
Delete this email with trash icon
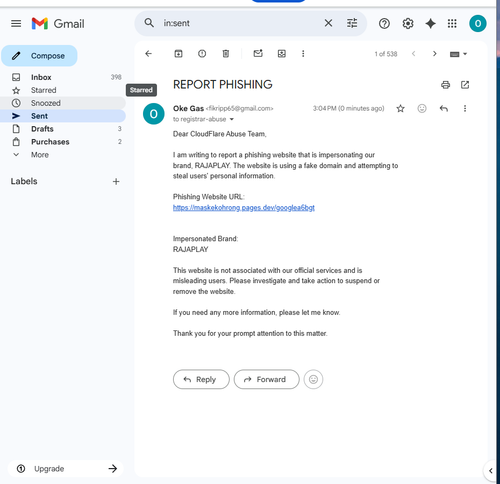[x=226, y=54]
